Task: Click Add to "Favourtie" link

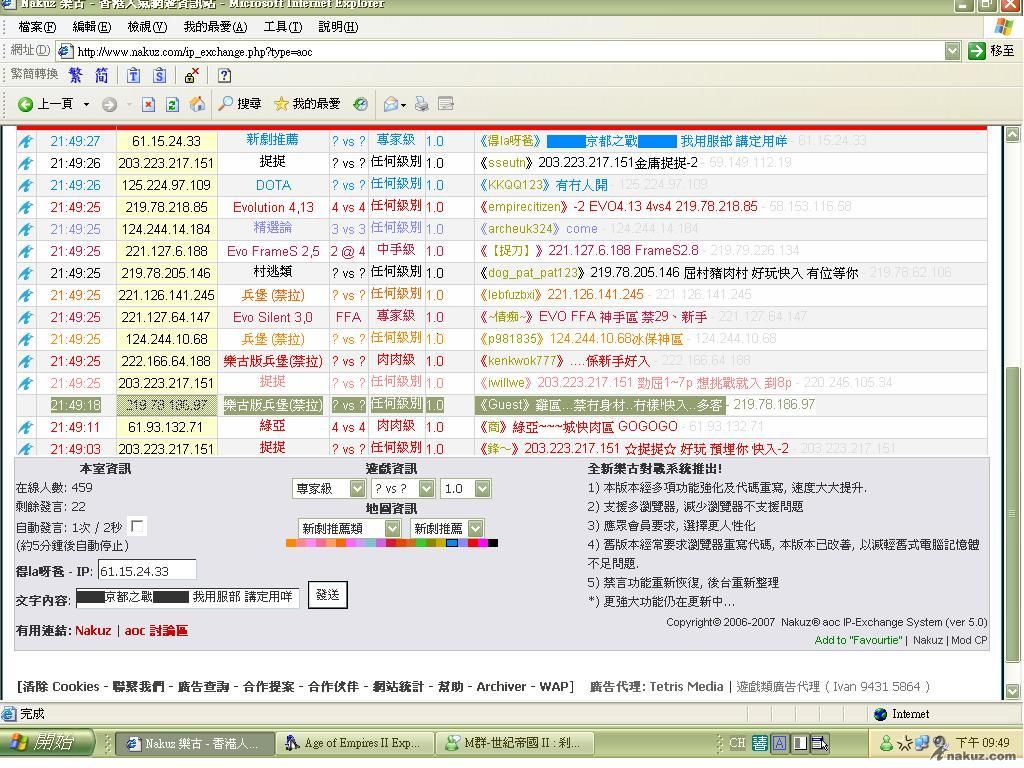Action: pos(858,641)
